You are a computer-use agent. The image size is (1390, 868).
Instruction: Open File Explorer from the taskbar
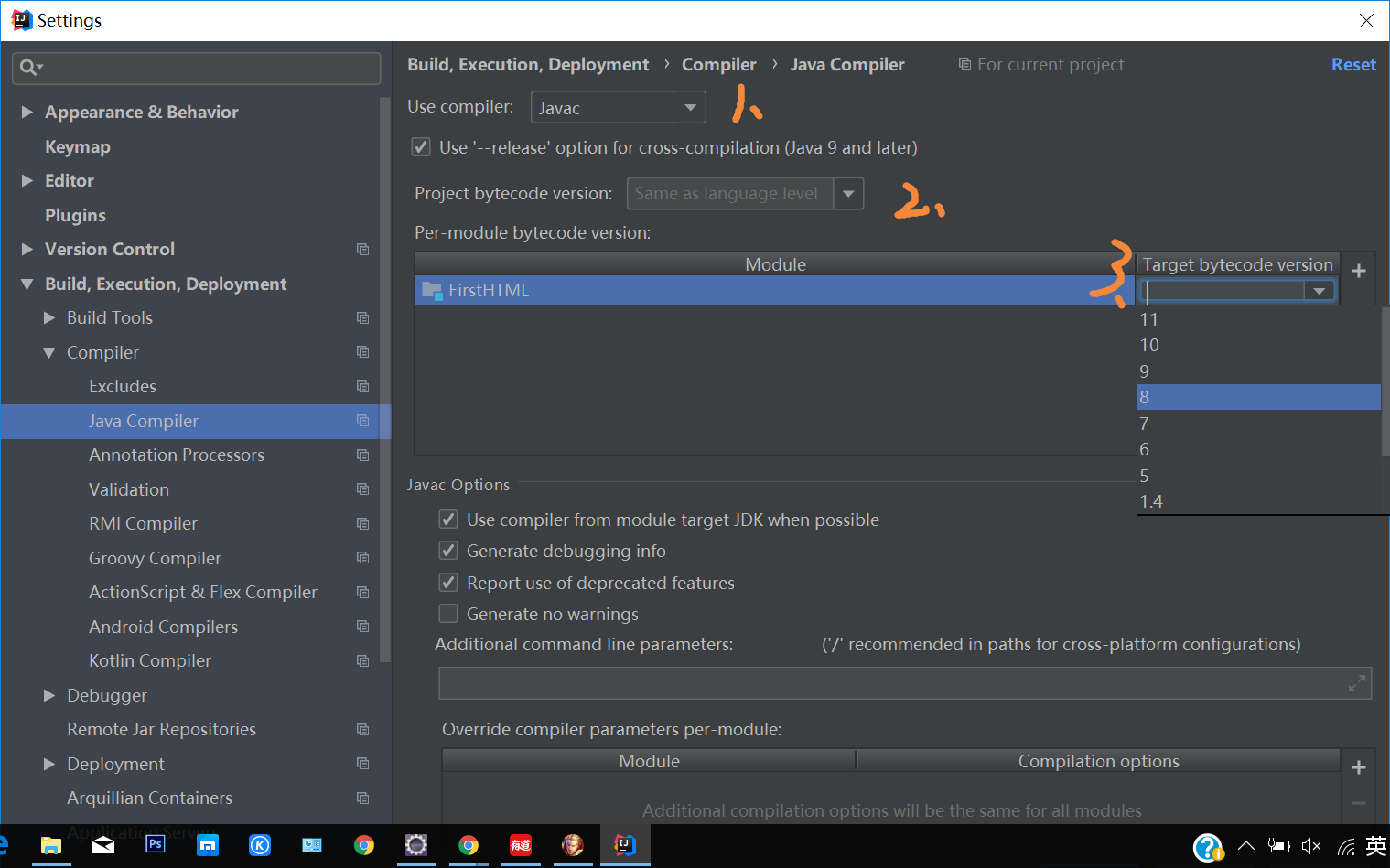pos(51,845)
